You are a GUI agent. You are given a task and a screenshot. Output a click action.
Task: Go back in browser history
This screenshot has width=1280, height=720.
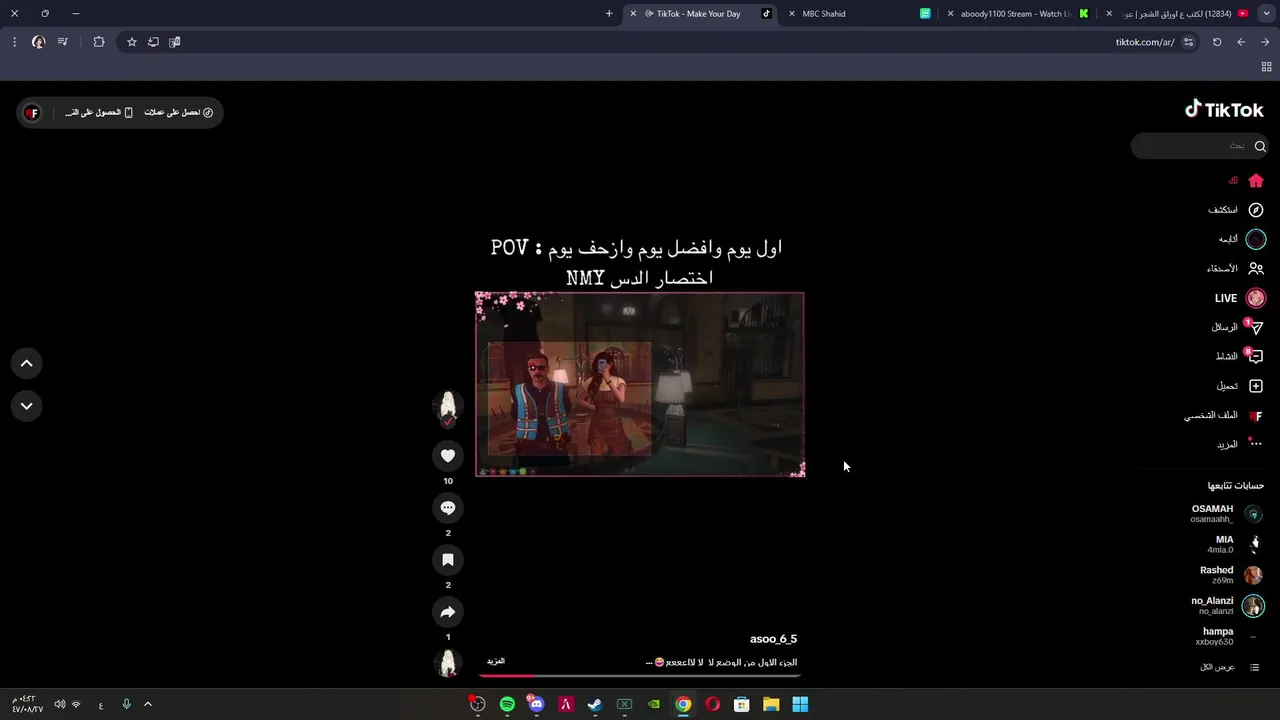[x=1265, y=42]
